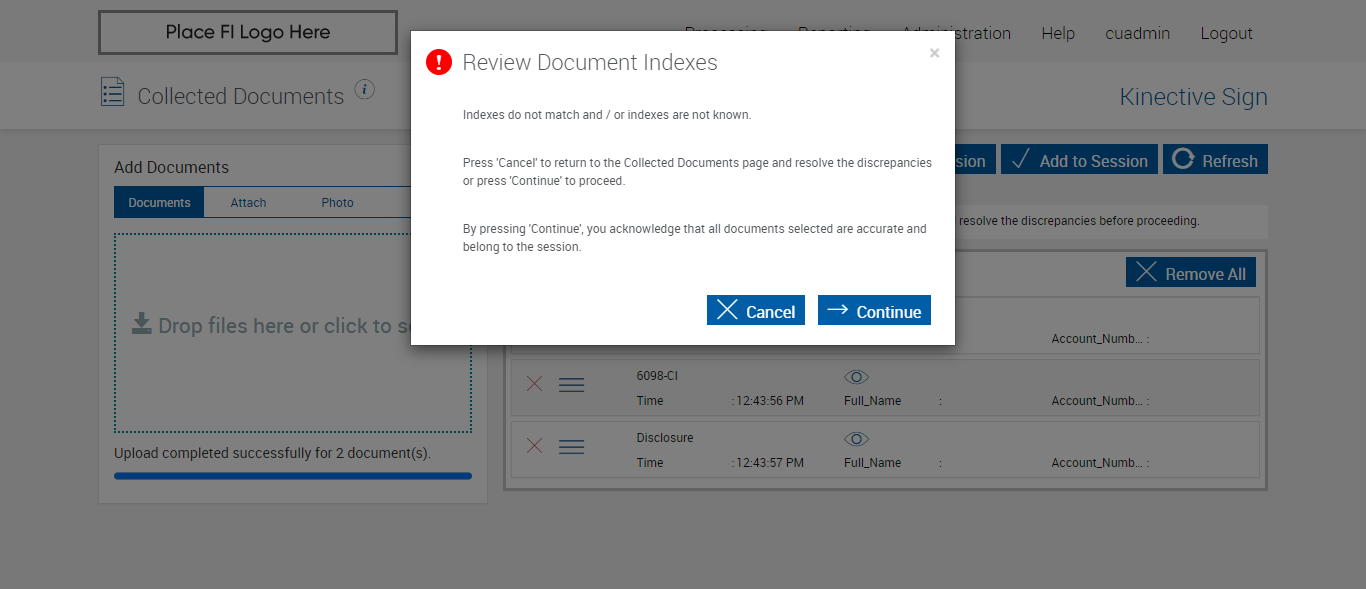The height and width of the screenshot is (589, 1366).
Task: Remove the 6098-CI document with X
Action: tap(535, 385)
